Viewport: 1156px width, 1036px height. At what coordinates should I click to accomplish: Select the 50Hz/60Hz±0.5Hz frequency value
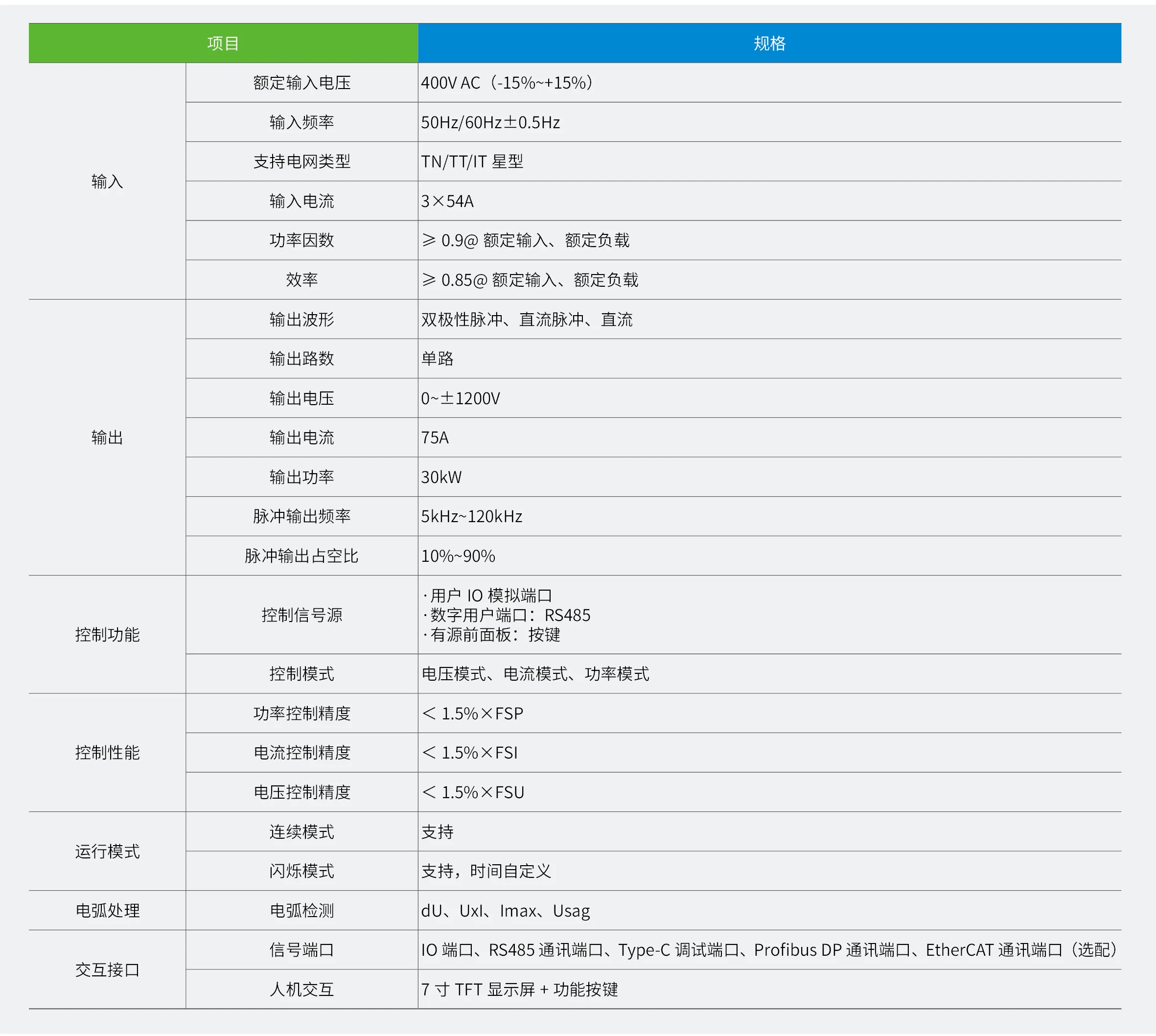(x=490, y=122)
